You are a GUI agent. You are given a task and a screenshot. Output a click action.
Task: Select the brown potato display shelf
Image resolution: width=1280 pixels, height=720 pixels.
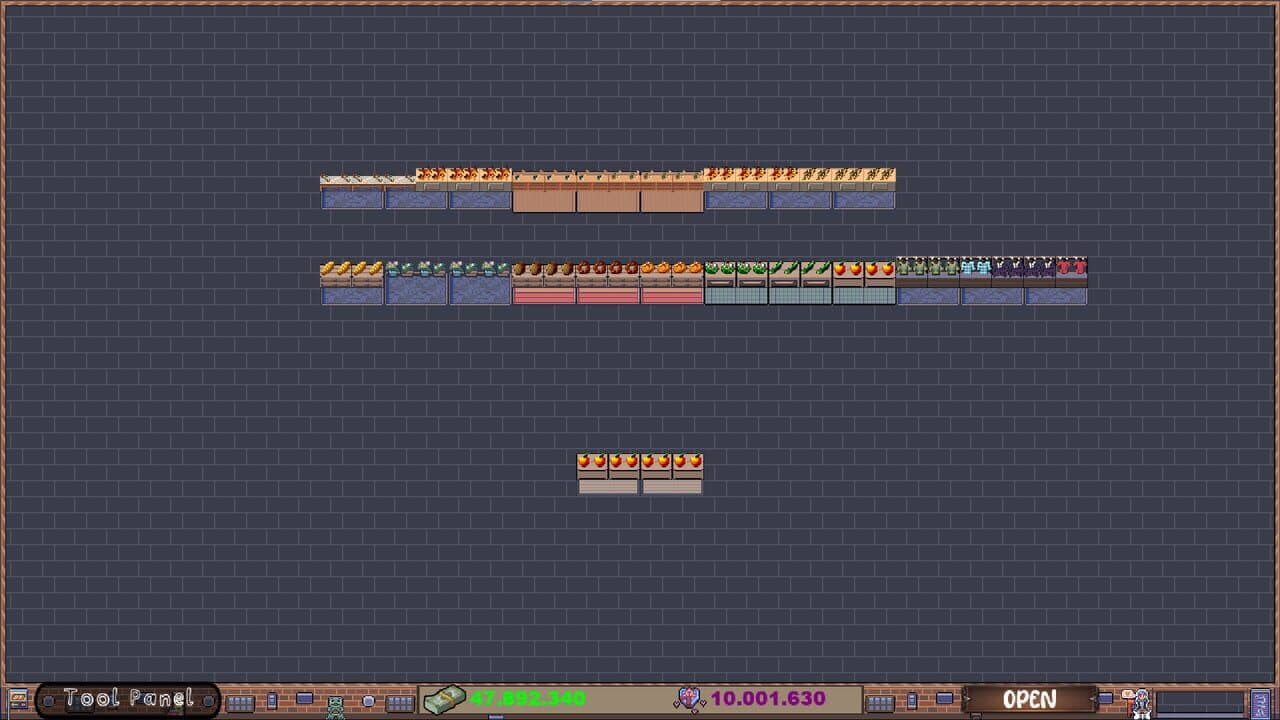coord(544,282)
